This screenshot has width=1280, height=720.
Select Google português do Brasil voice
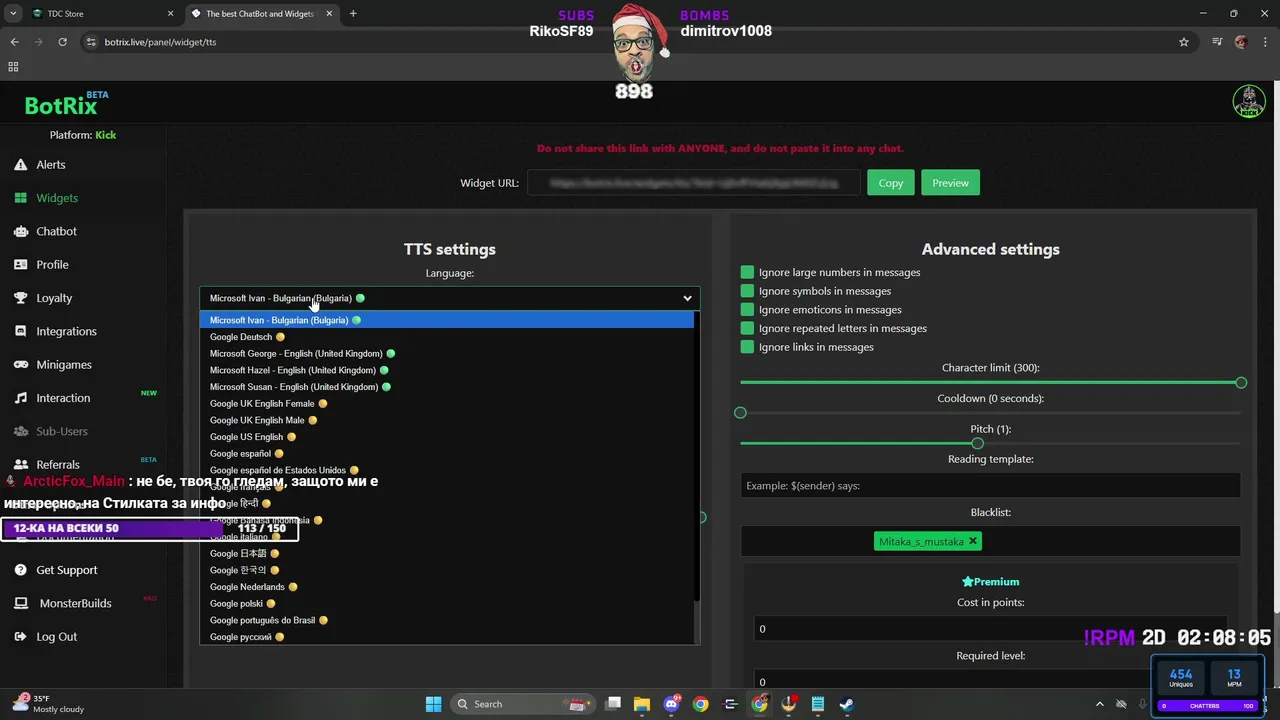coord(447,620)
